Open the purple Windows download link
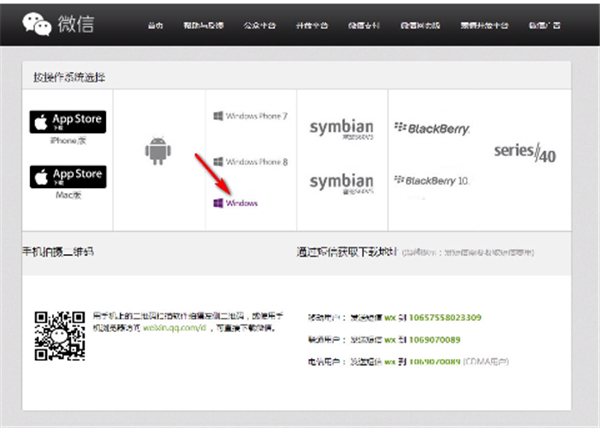Viewport: 600px width, 428px height. [235, 203]
